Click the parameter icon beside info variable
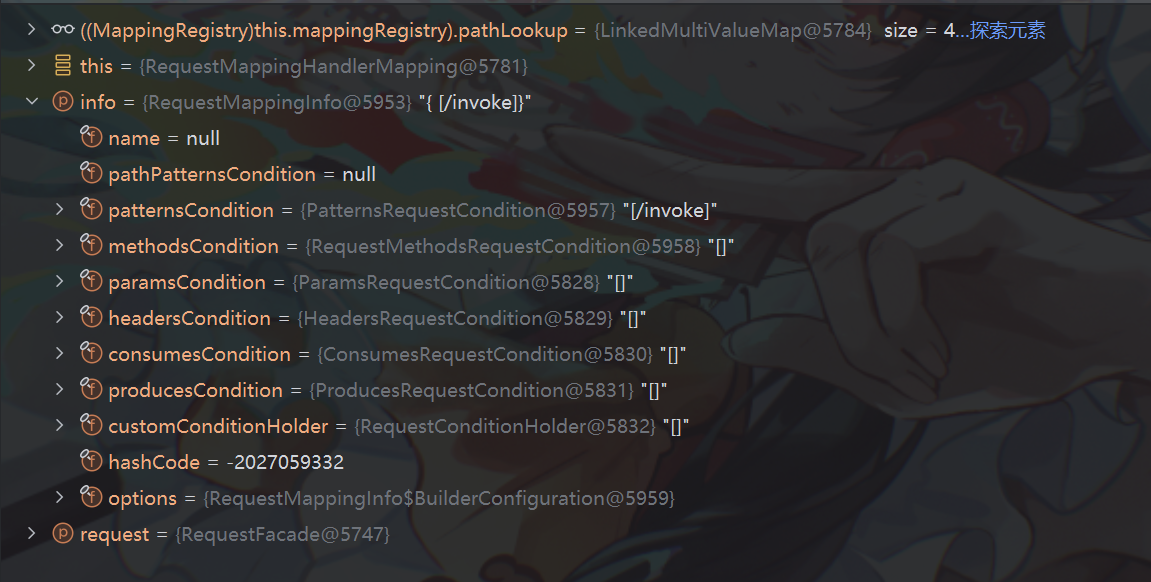The image size is (1151, 582). click(62, 101)
